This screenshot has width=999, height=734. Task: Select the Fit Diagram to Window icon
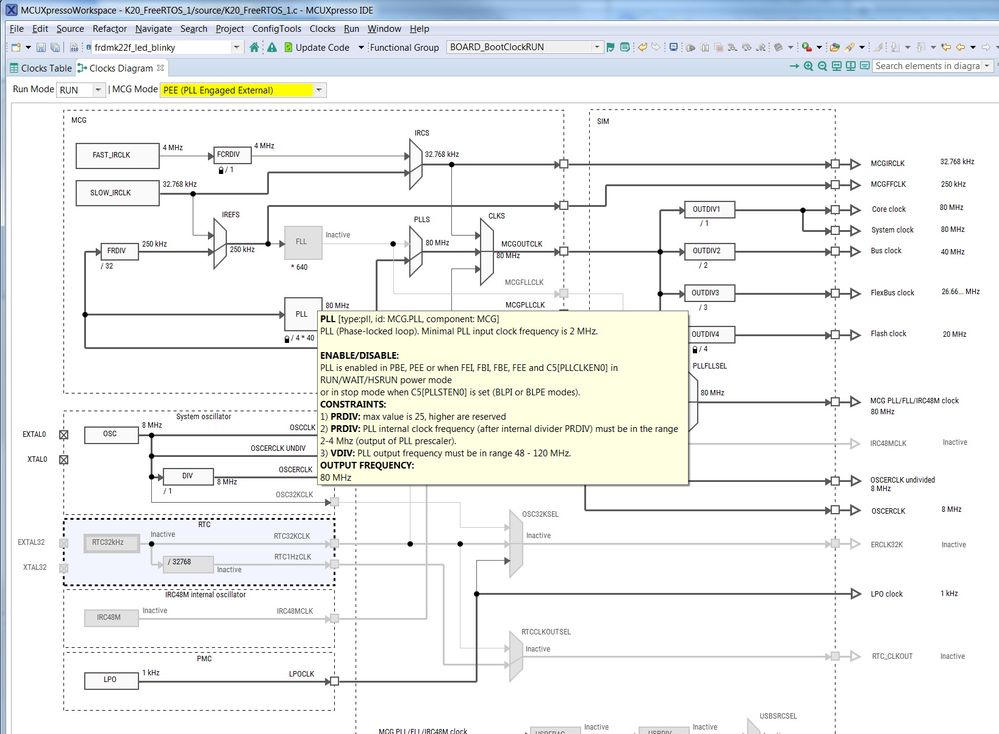[x=837, y=66]
